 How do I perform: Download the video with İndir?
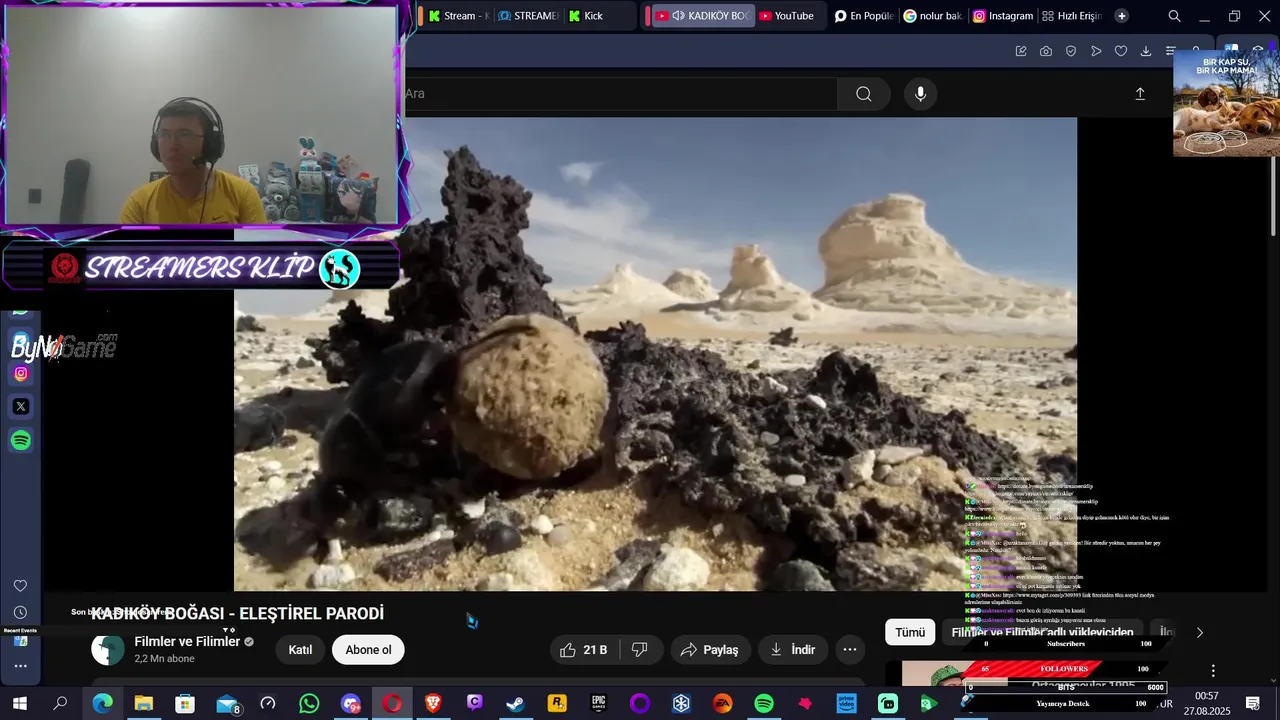click(792, 650)
